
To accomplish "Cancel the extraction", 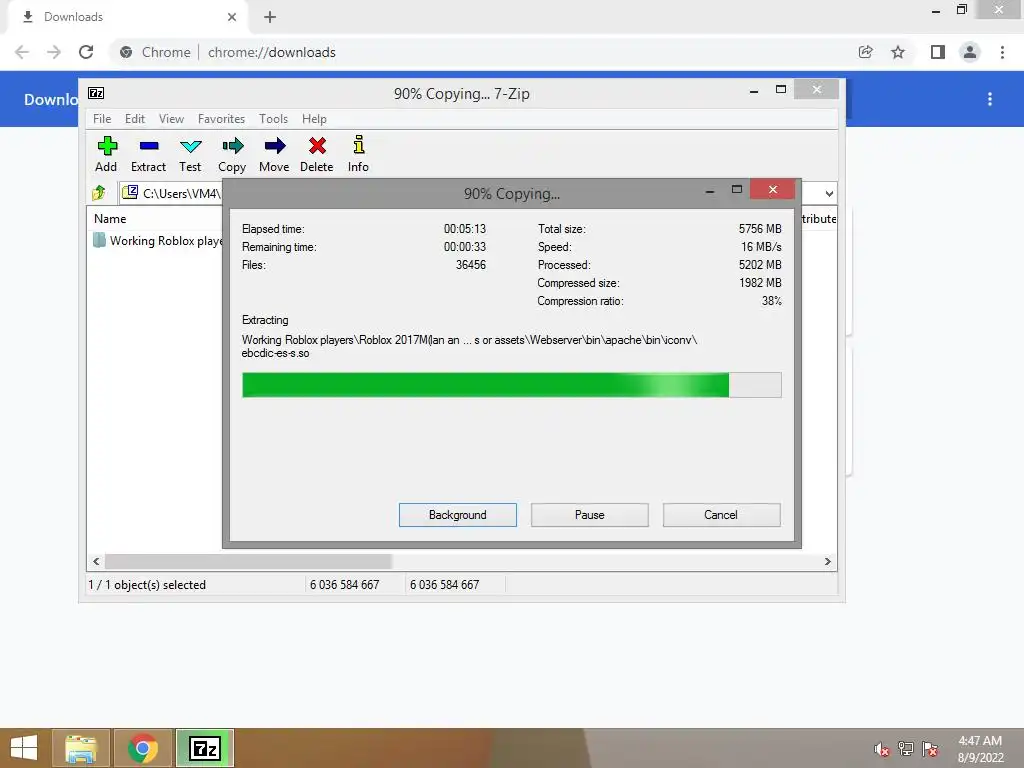I will point(721,515).
